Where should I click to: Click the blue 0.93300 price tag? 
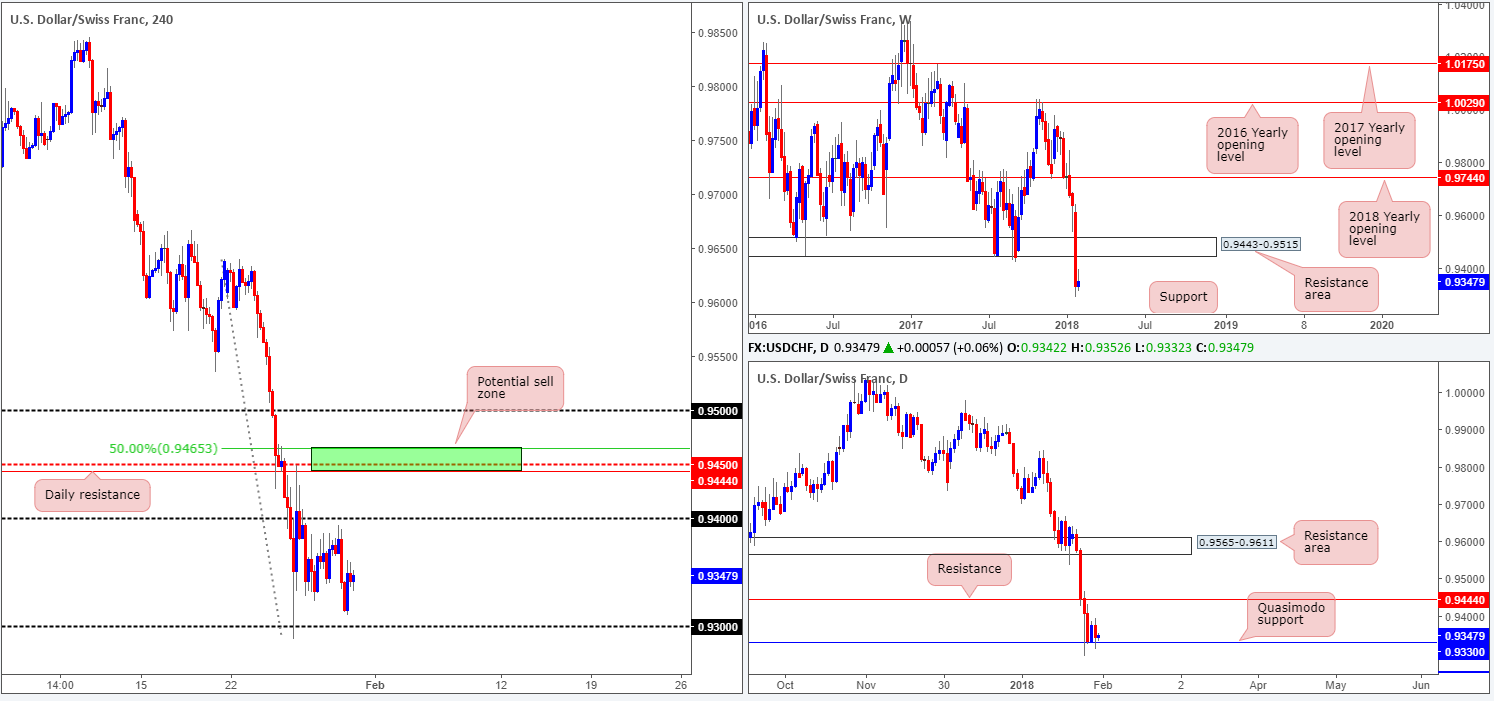(x=1463, y=652)
